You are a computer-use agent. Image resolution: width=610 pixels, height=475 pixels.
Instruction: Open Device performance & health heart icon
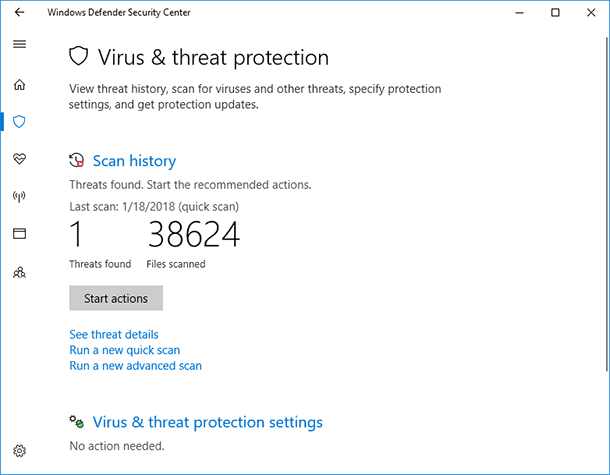[x=19, y=159]
